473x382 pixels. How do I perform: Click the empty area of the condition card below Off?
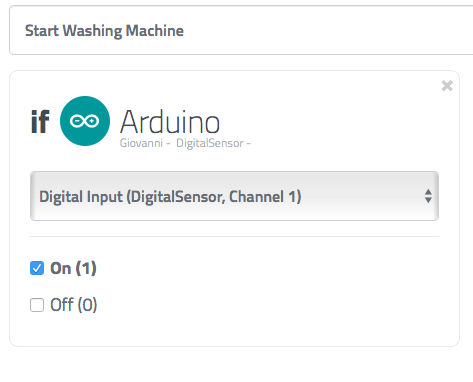pyautogui.click(x=234, y=330)
